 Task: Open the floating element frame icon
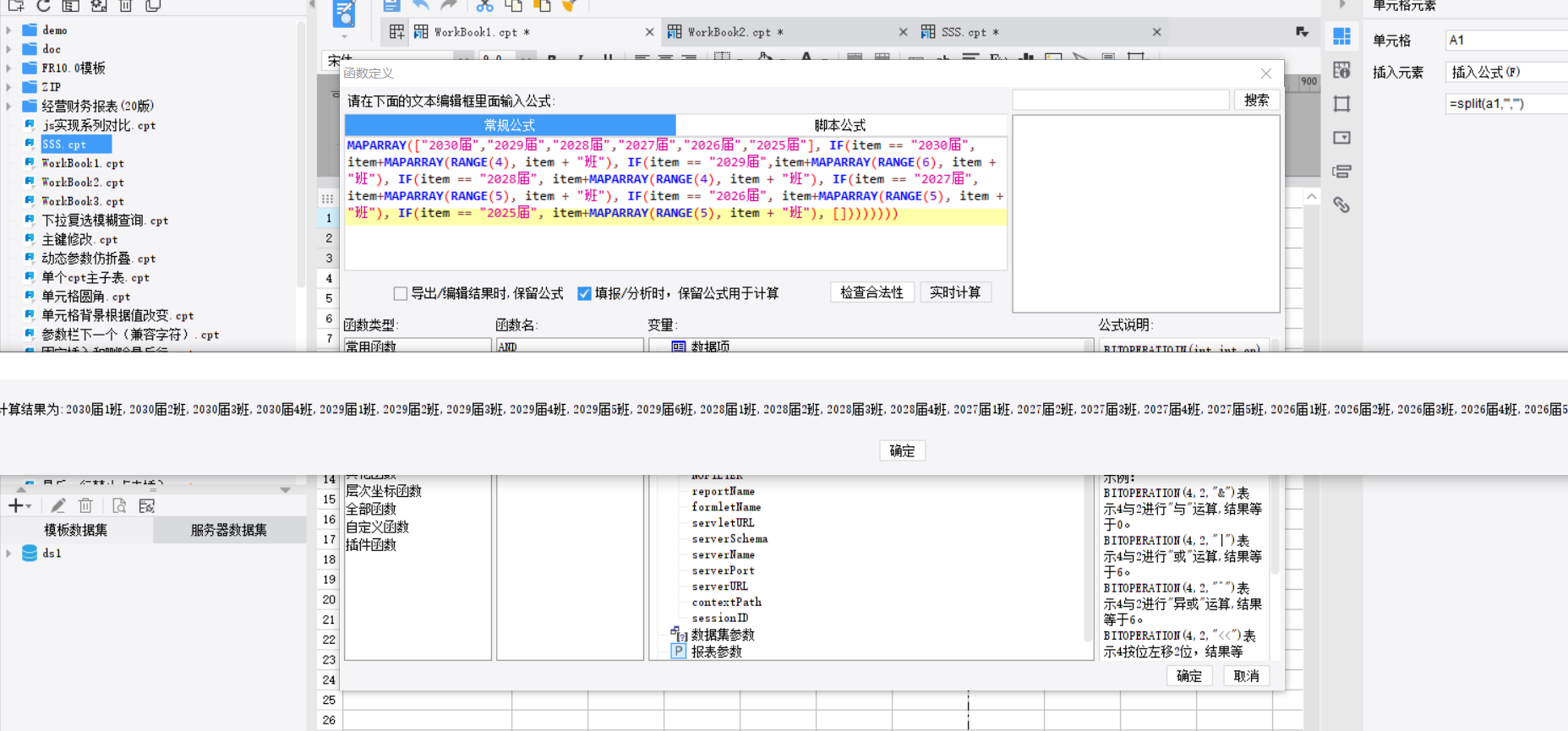coord(1341,104)
